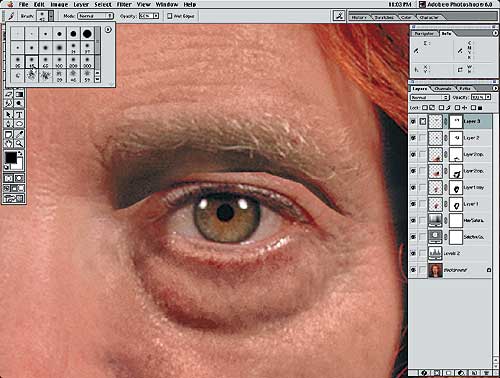Hide Layer 2 visibility eye
The image size is (500, 378).
[413, 138]
